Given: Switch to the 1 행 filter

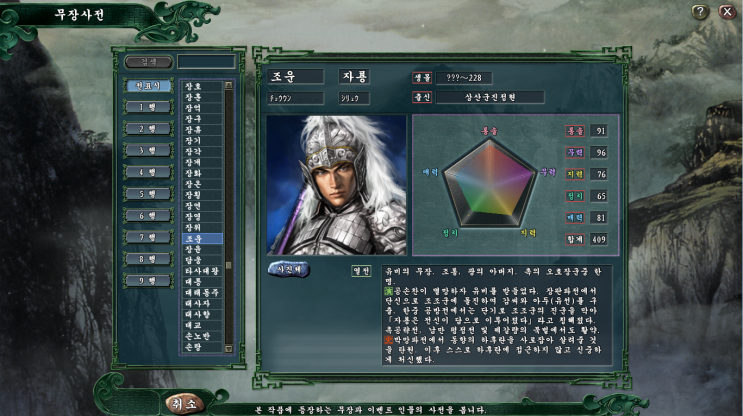Looking at the screenshot, I should point(148,107).
